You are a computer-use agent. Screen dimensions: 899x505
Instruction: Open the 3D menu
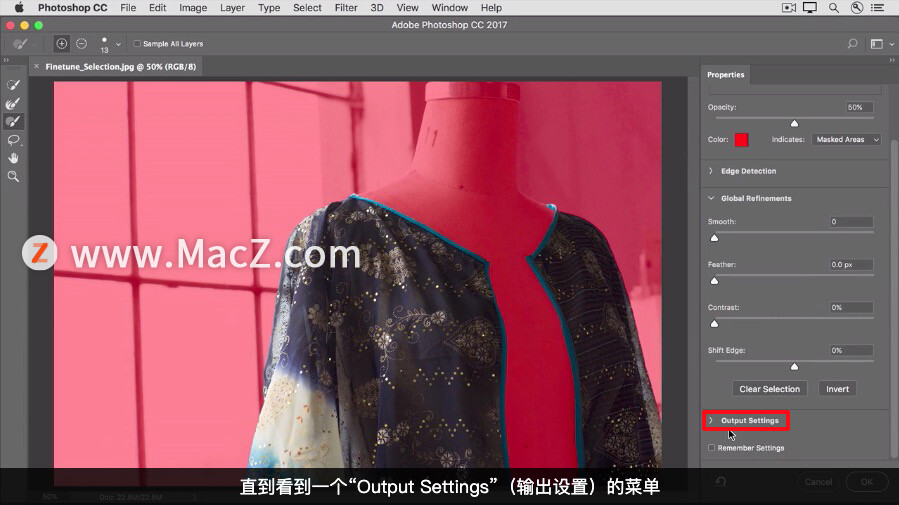(x=377, y=7)
